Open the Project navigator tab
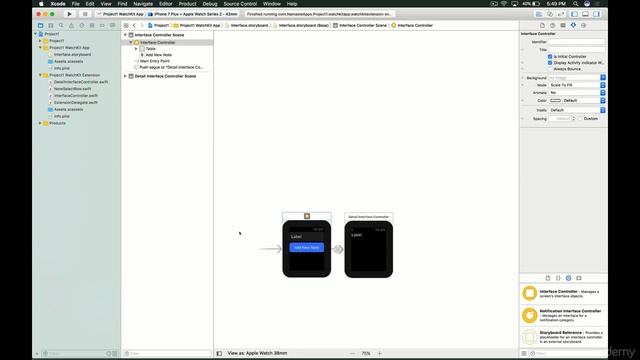 click(40, 25)
